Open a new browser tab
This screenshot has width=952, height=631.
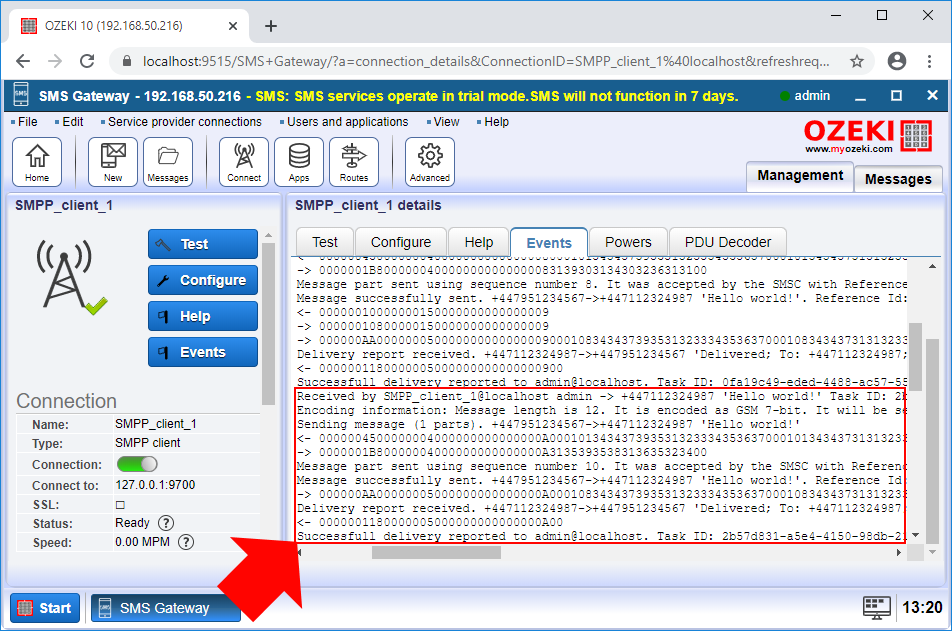pos(271,26)
